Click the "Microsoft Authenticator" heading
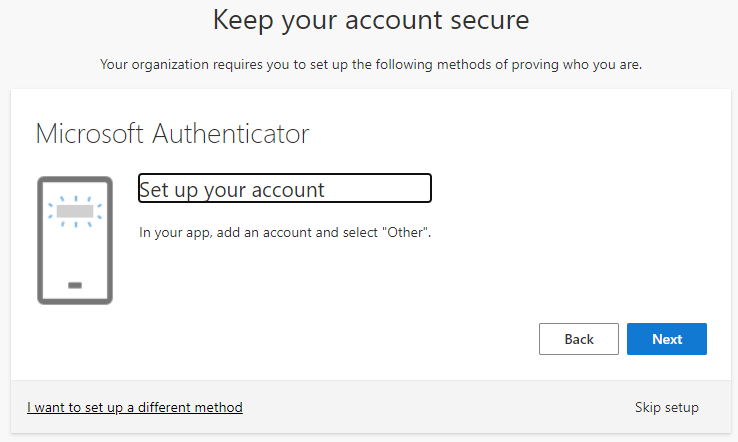 172,133
